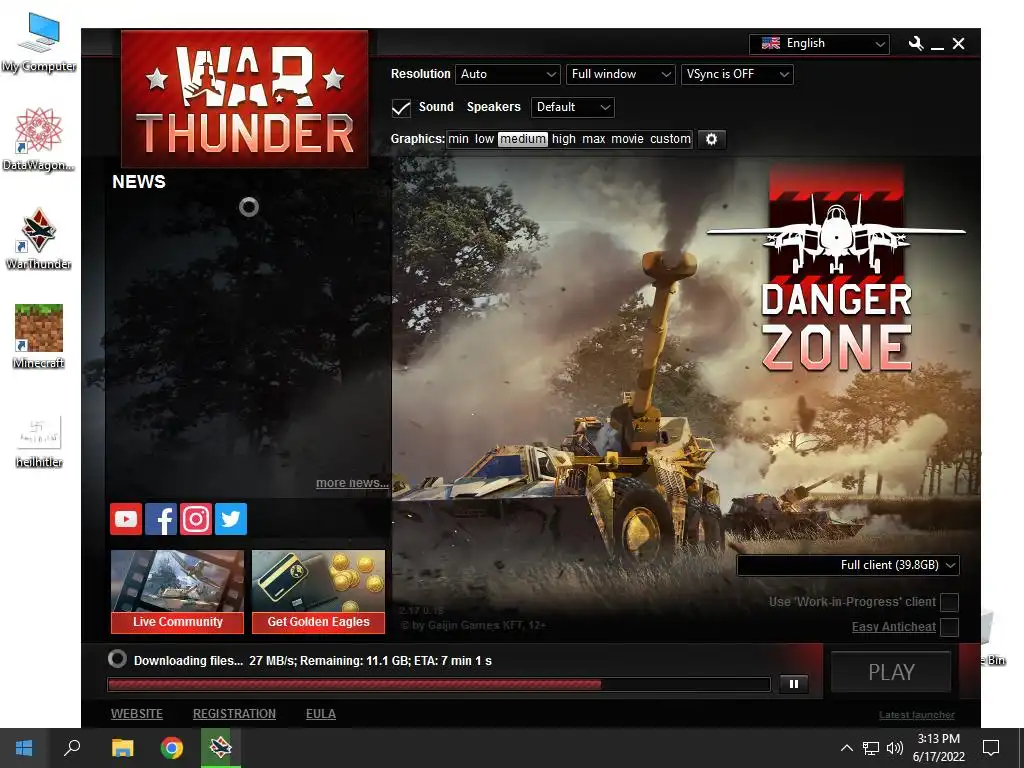Image resolution: width=1024 pixels, height=768 pixels.
Task: Toggle the Sound checkbox
Action: coord(401,108)
